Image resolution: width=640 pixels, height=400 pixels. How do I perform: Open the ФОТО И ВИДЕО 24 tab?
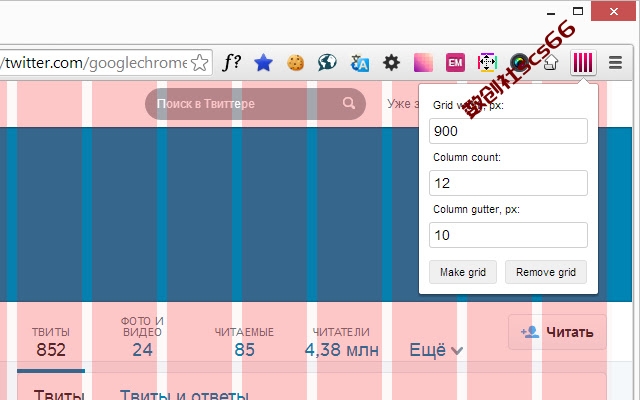[142, 337]
